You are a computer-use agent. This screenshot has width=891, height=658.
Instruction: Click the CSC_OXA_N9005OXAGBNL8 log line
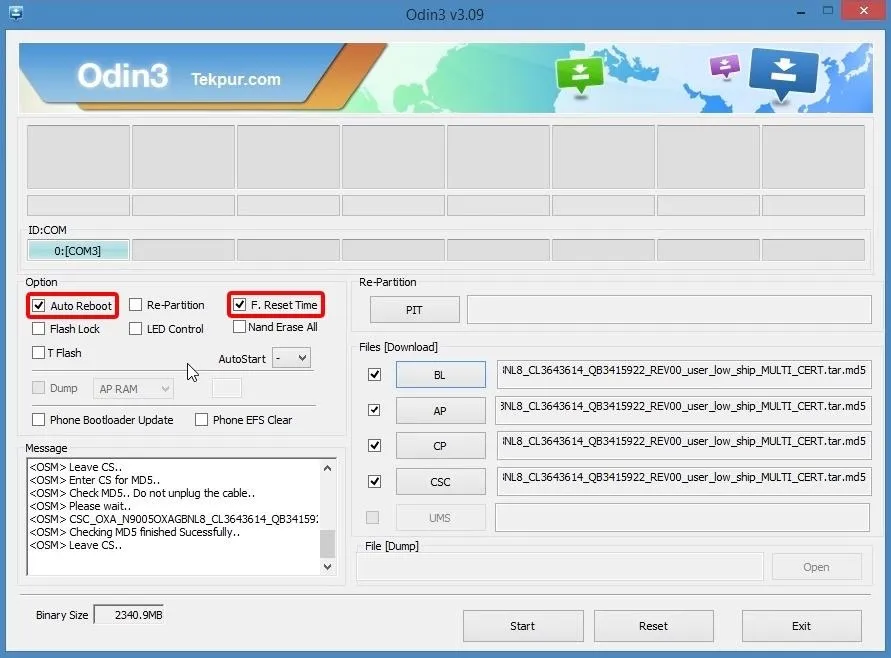tap(174, 519)
